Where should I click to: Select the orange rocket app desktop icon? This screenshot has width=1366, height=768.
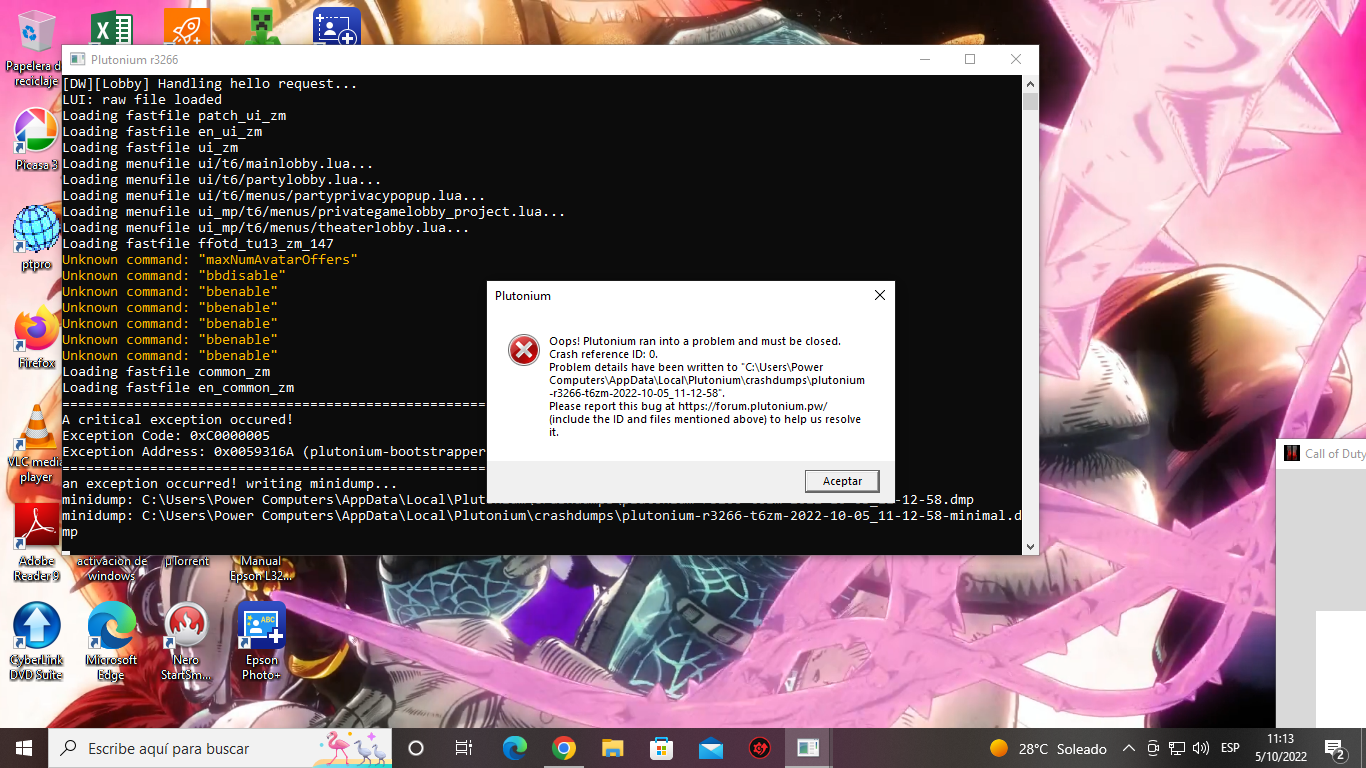click(186, 27)
